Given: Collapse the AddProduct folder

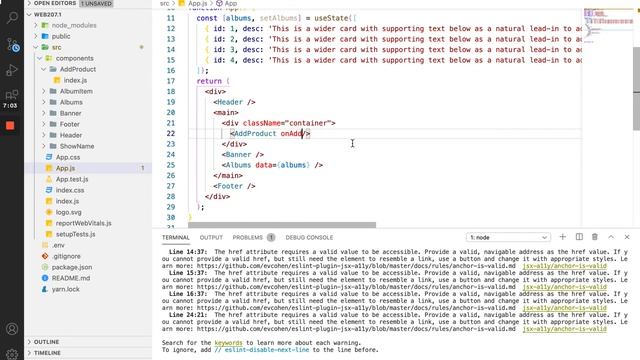Looking at the screenshot, I should tap(78, 69).
